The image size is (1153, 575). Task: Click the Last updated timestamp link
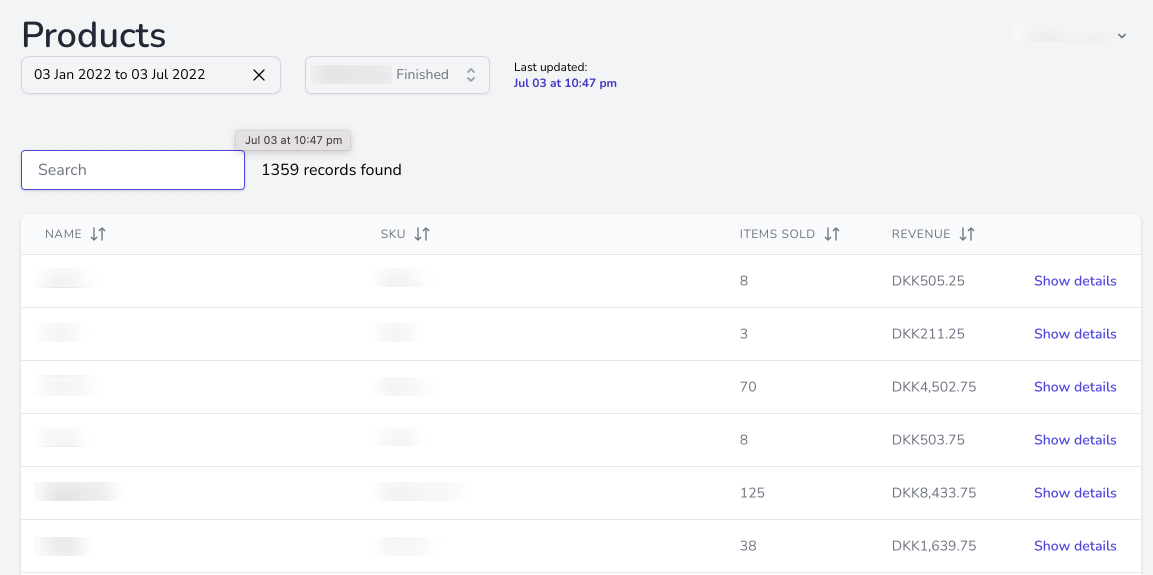click(x=565, y=83)
